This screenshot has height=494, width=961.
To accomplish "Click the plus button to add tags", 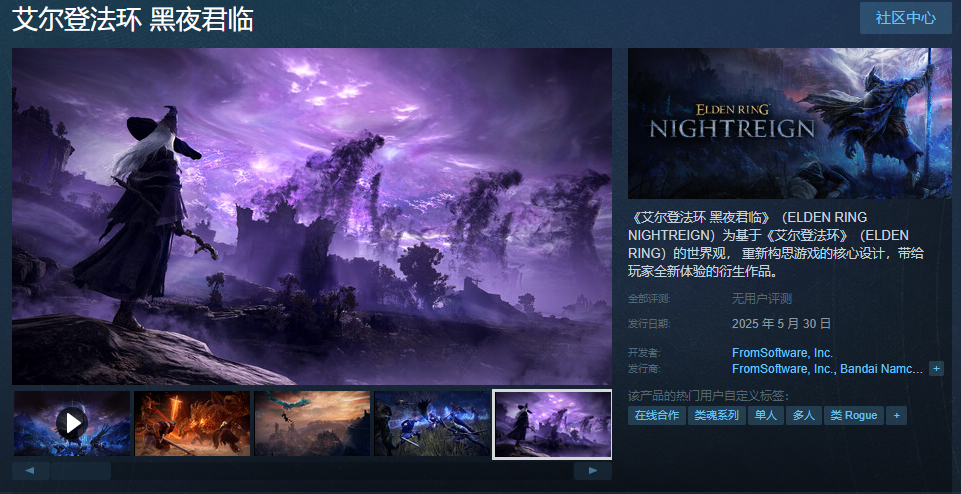I will pyautogui.click(x=896, y=415).
